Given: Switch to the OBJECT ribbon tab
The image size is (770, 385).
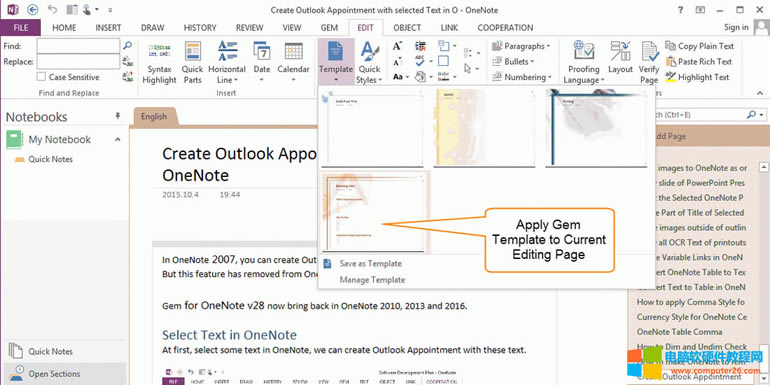Looking at the screenshot, I should point(407,28).
